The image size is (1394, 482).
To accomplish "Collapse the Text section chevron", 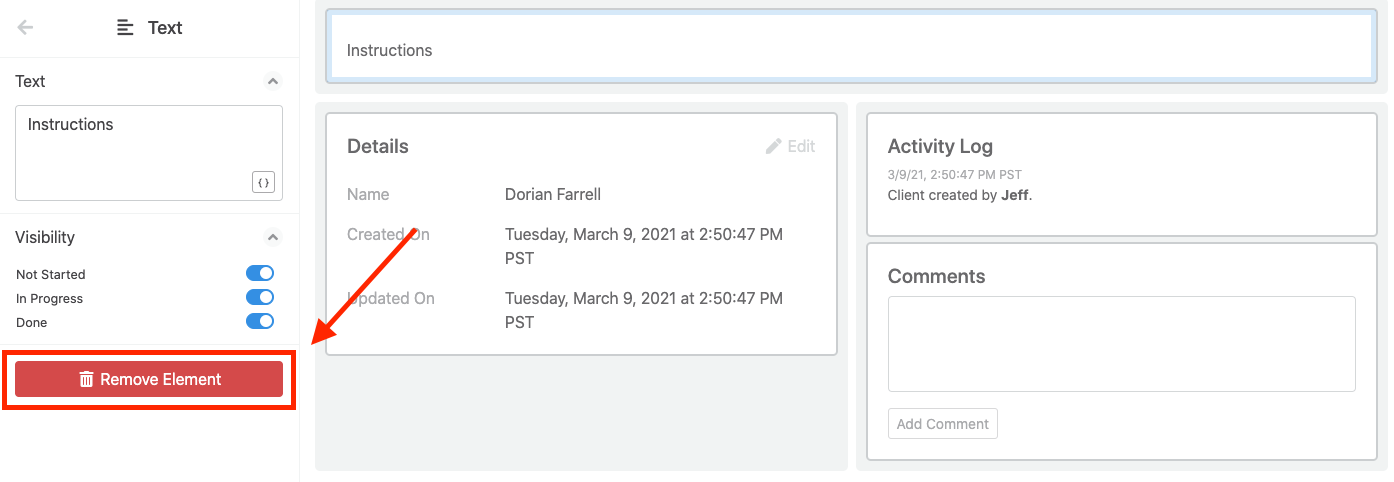I will (x=273, y=82).
